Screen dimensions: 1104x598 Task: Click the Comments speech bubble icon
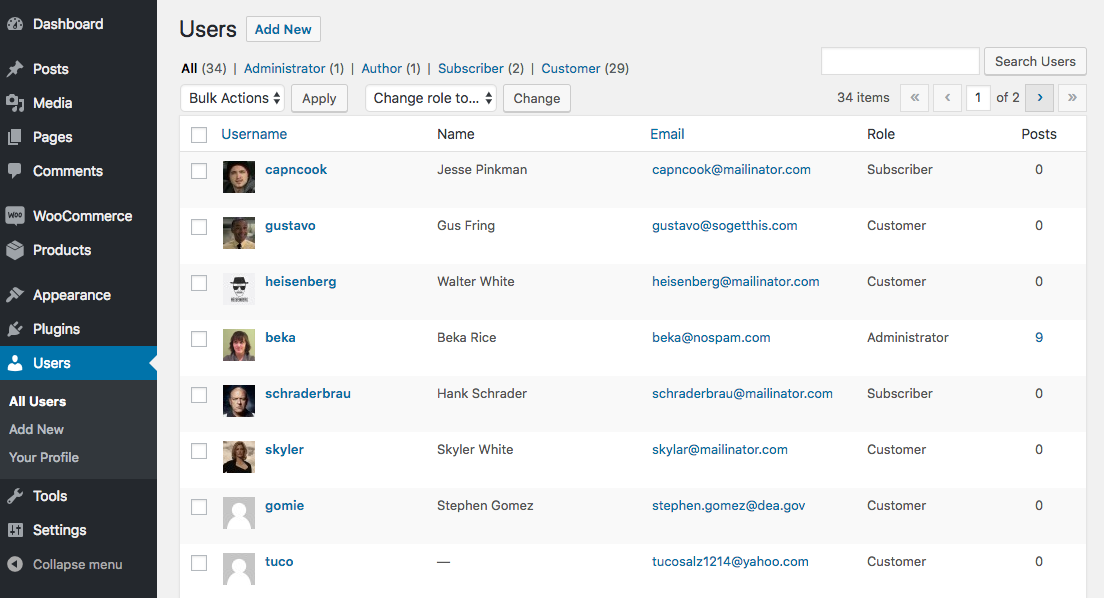(15, 171)
